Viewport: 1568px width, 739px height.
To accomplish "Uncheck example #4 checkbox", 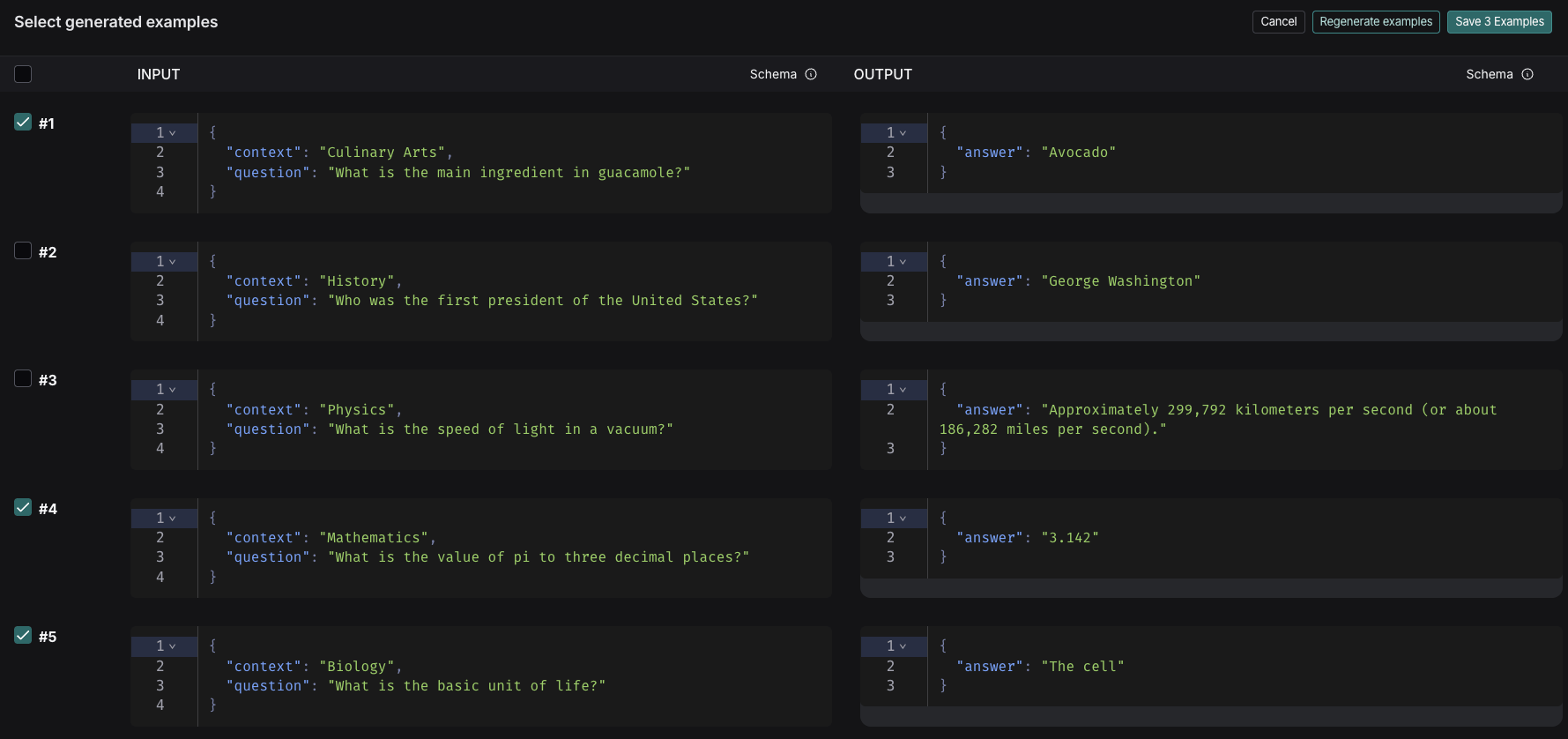I will click(x=23, y=507).
